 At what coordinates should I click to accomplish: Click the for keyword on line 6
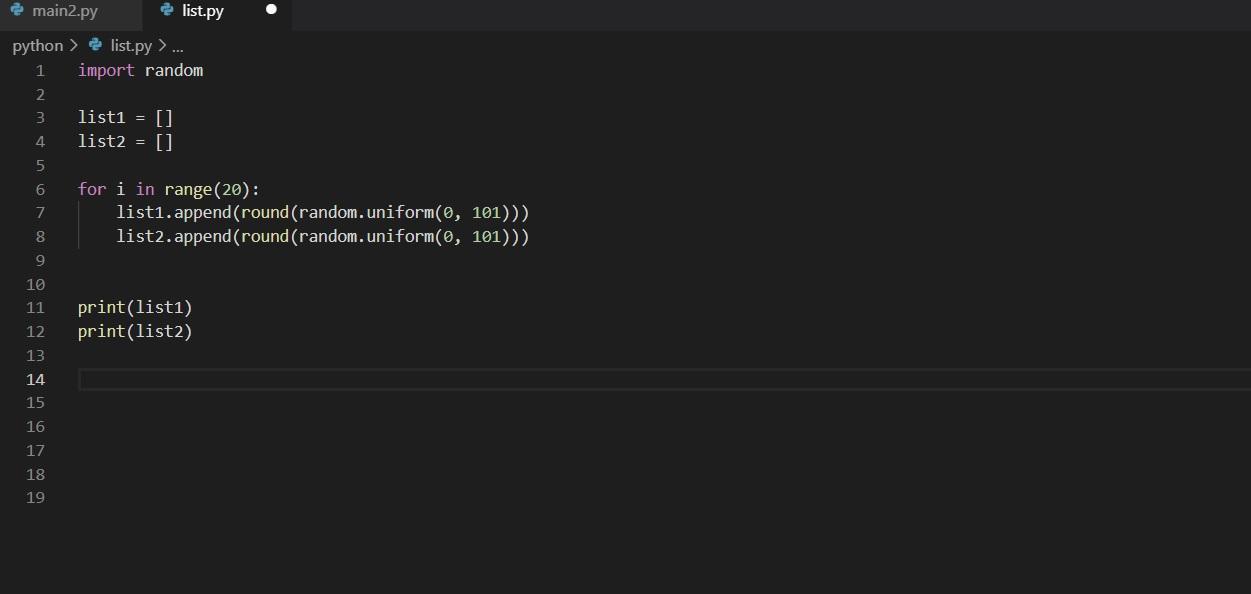click(x=91, y=189)
